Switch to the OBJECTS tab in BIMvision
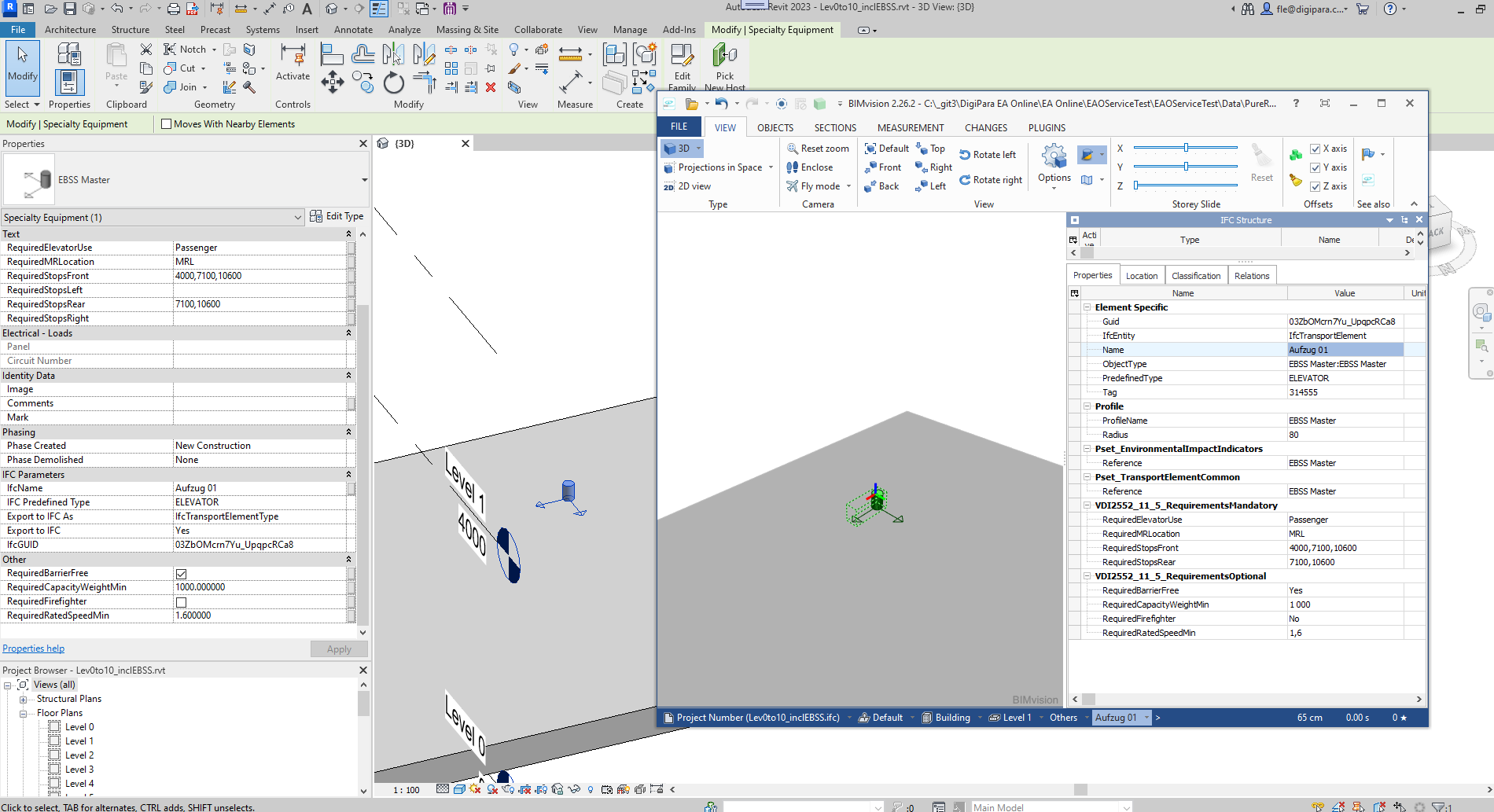This screenshot has width=1494, height=812. coord(775,127)
